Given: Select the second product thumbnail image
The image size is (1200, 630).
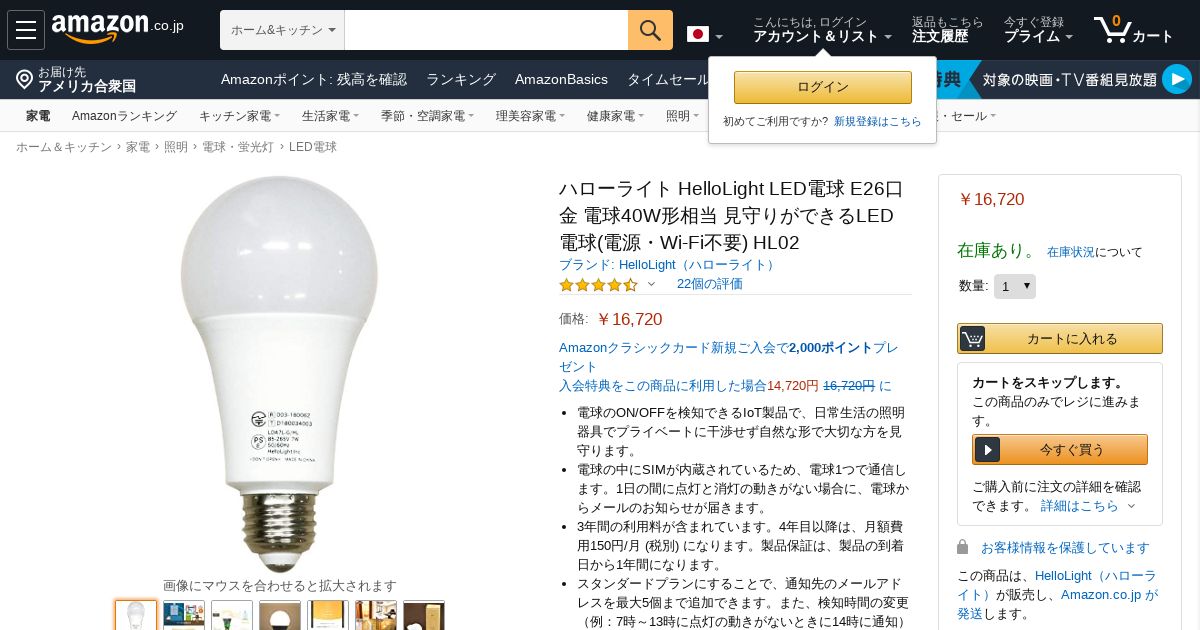Looking at the screenshot, I should pyautogui.click(x=184, y=616).
